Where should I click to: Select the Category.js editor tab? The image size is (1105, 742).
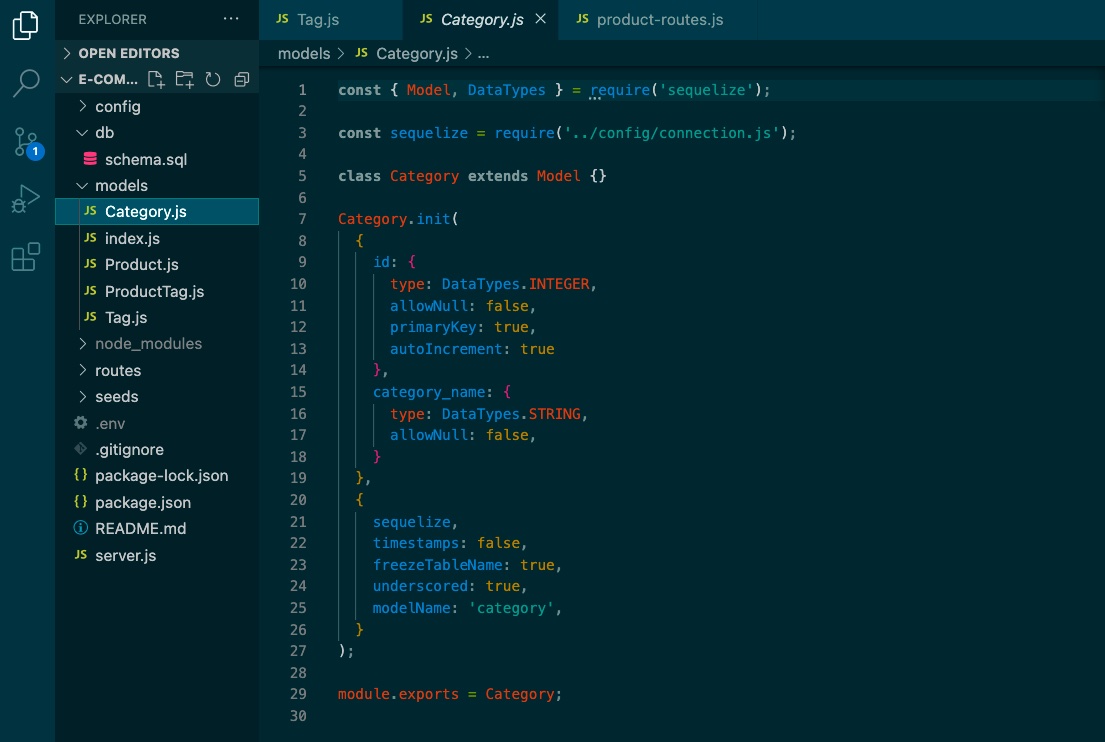[481, 20]
